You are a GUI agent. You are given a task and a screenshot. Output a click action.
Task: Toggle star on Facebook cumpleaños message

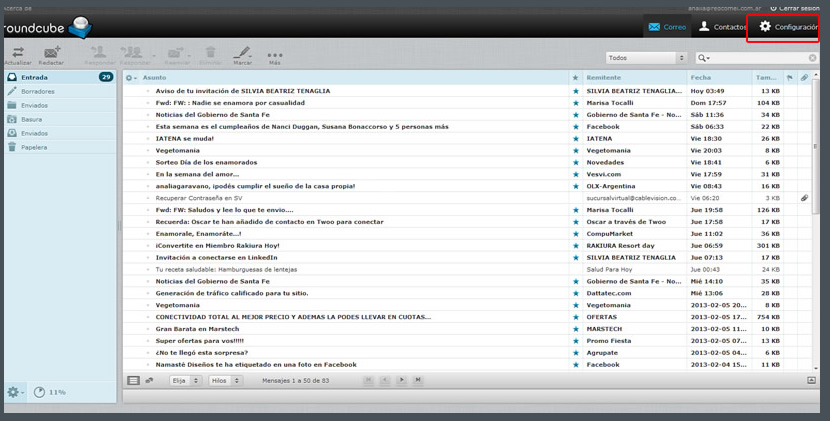(576, 127)
